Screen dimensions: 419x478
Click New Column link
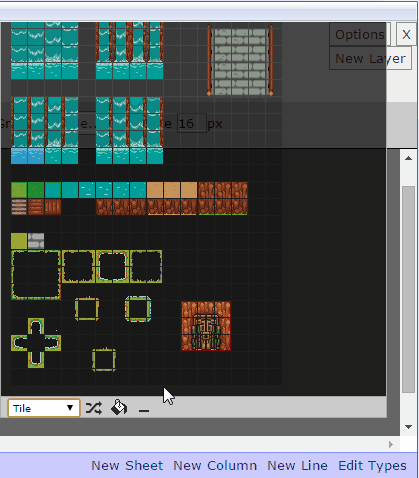(x=215, y=465)
